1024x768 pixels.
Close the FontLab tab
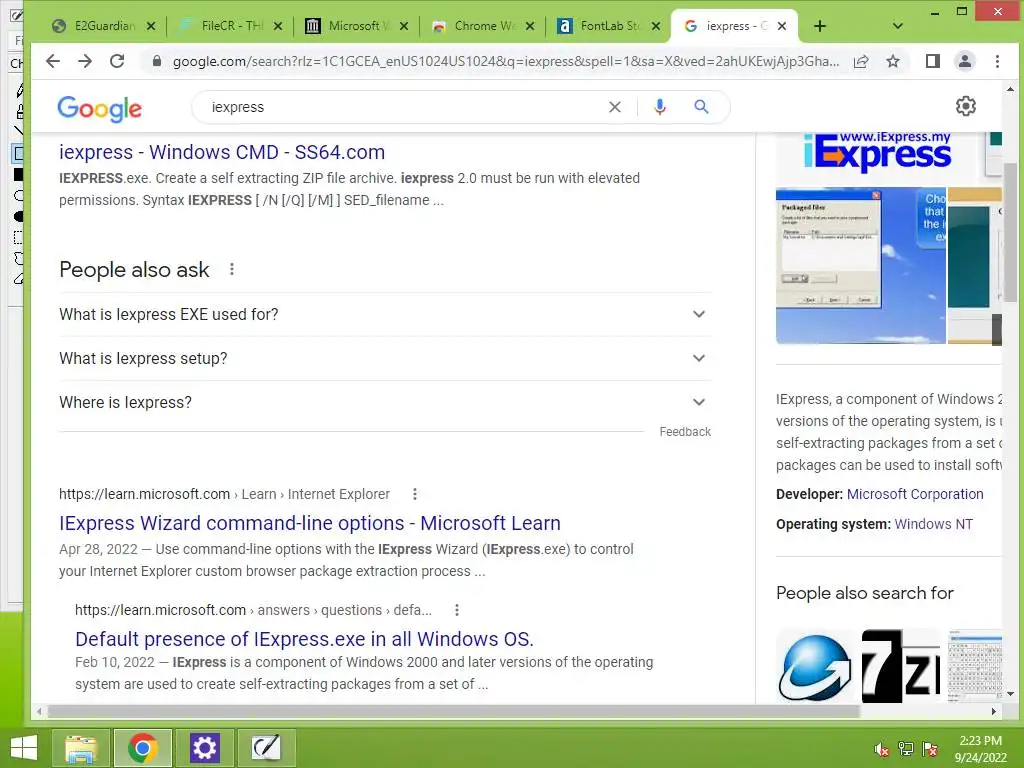coord(656,26)
